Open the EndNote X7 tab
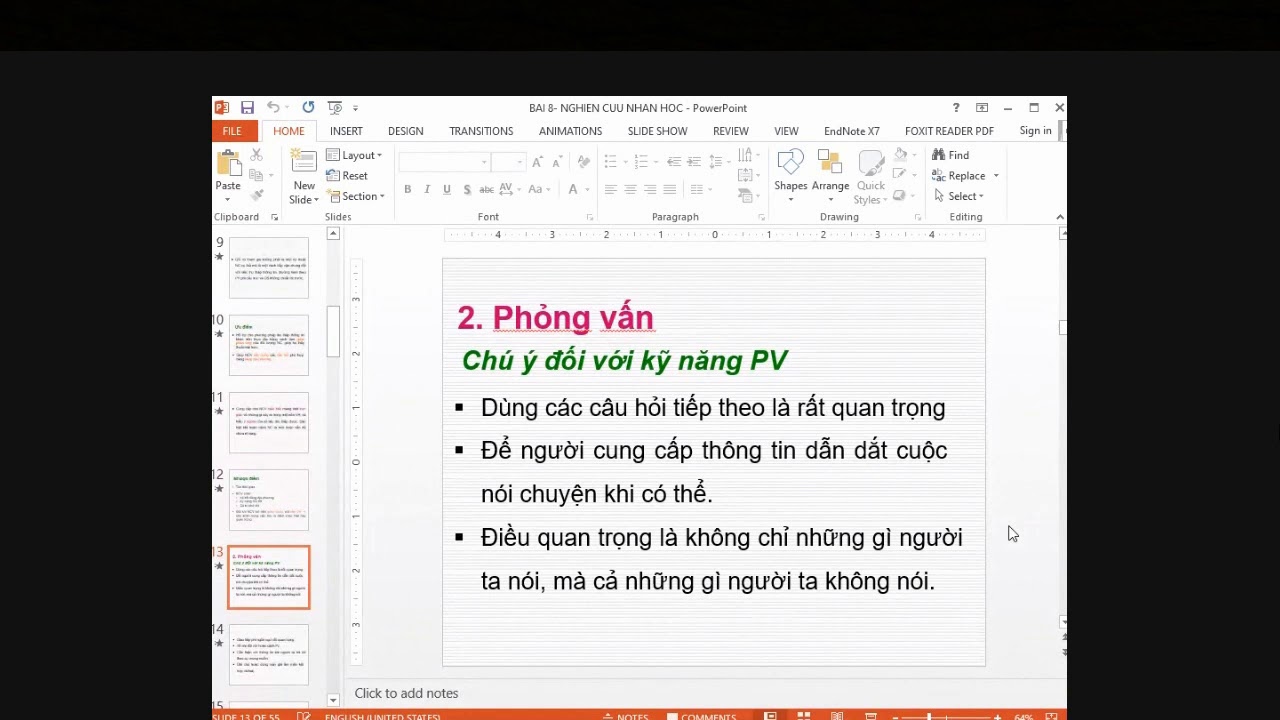 851,131
